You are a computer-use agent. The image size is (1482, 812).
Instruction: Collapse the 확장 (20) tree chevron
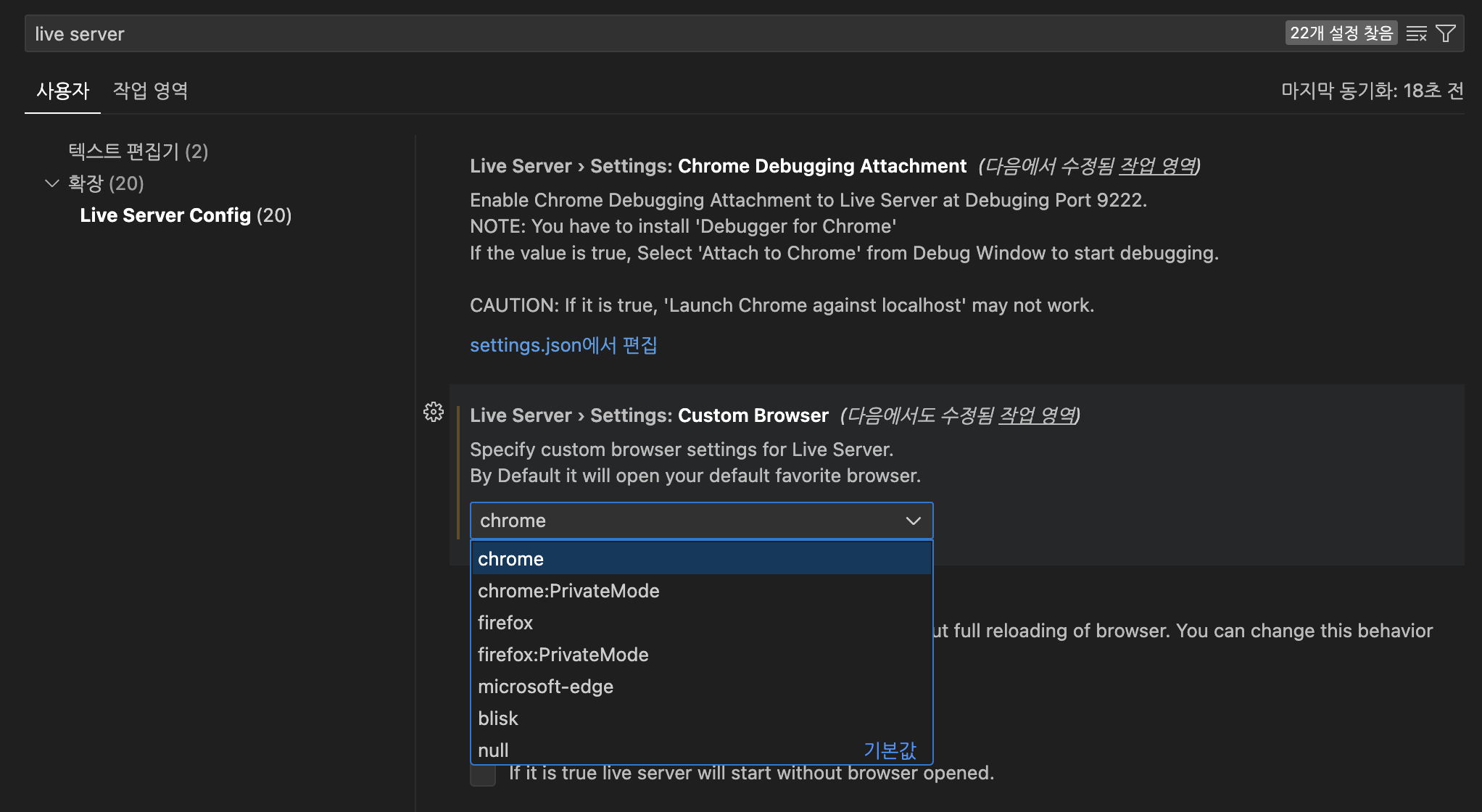tap(52, 183)
